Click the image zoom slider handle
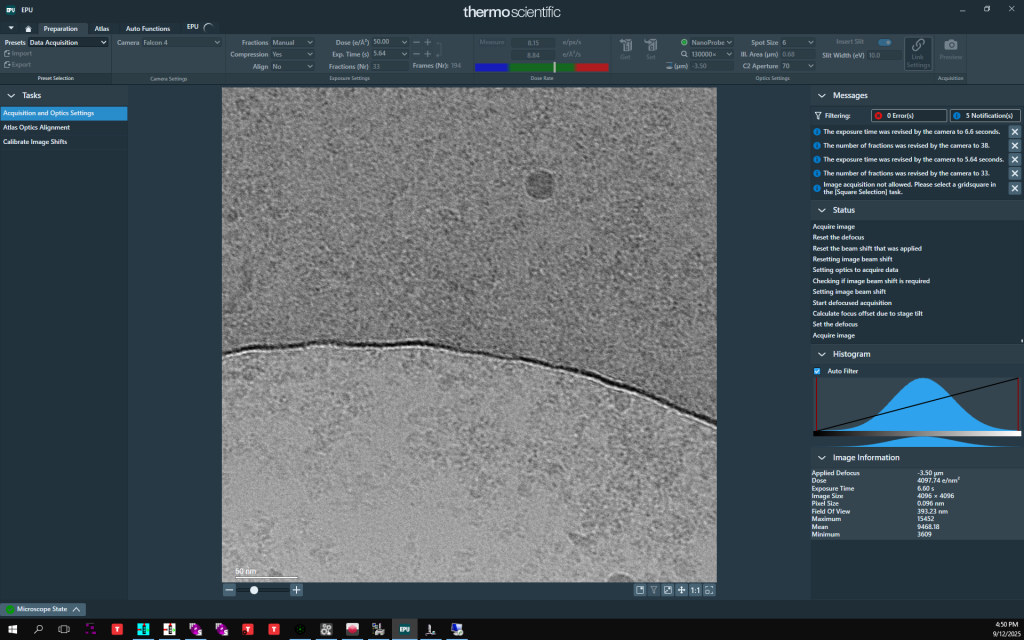Image resolution: width=1024 pixels, height=640 pixels. (254, 590)
